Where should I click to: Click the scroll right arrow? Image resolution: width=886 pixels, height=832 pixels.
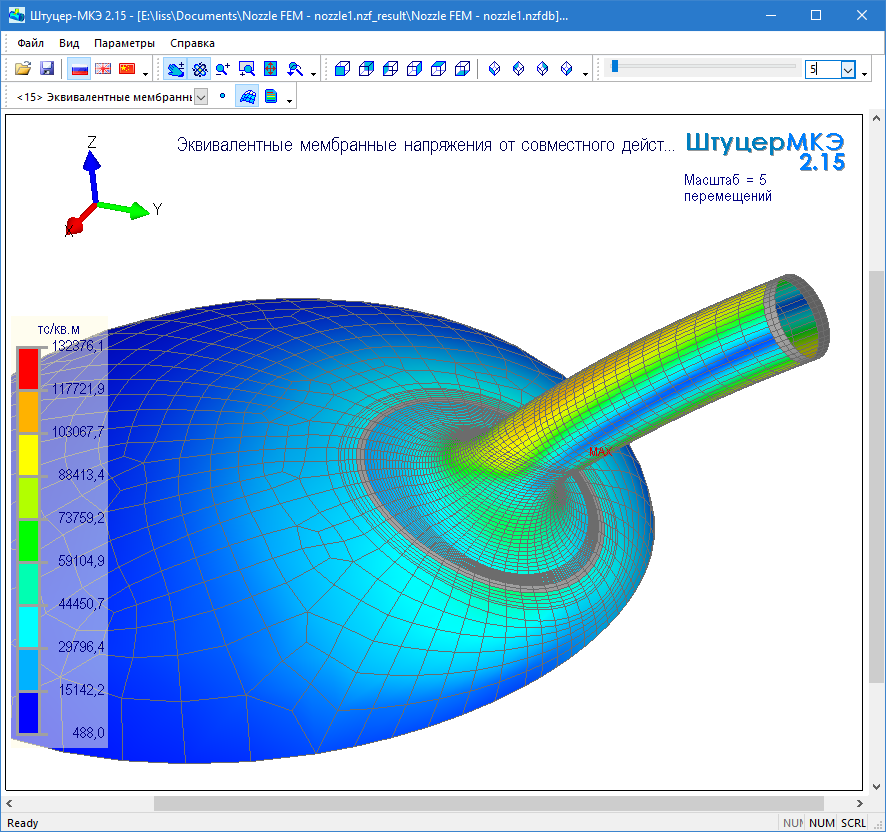point(860,803)
